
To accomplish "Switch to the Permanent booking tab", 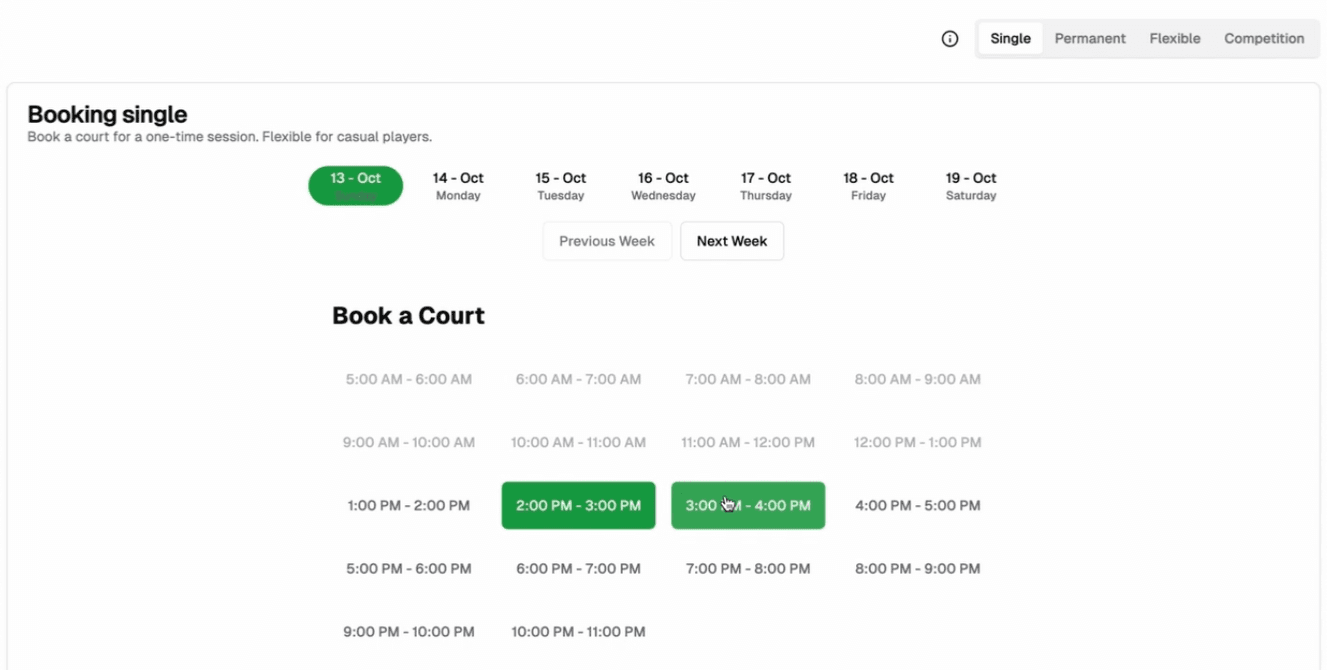I will pos(1090,39).
